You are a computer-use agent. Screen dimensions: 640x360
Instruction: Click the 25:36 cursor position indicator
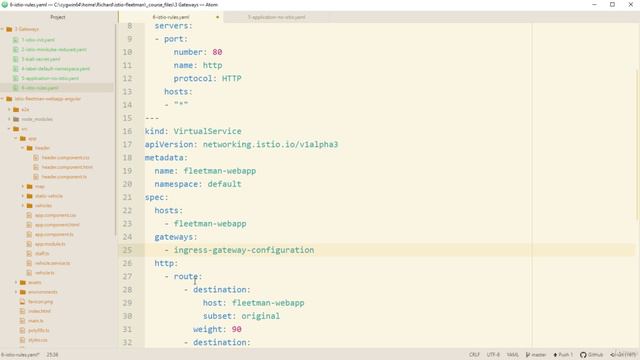point(52,355)
